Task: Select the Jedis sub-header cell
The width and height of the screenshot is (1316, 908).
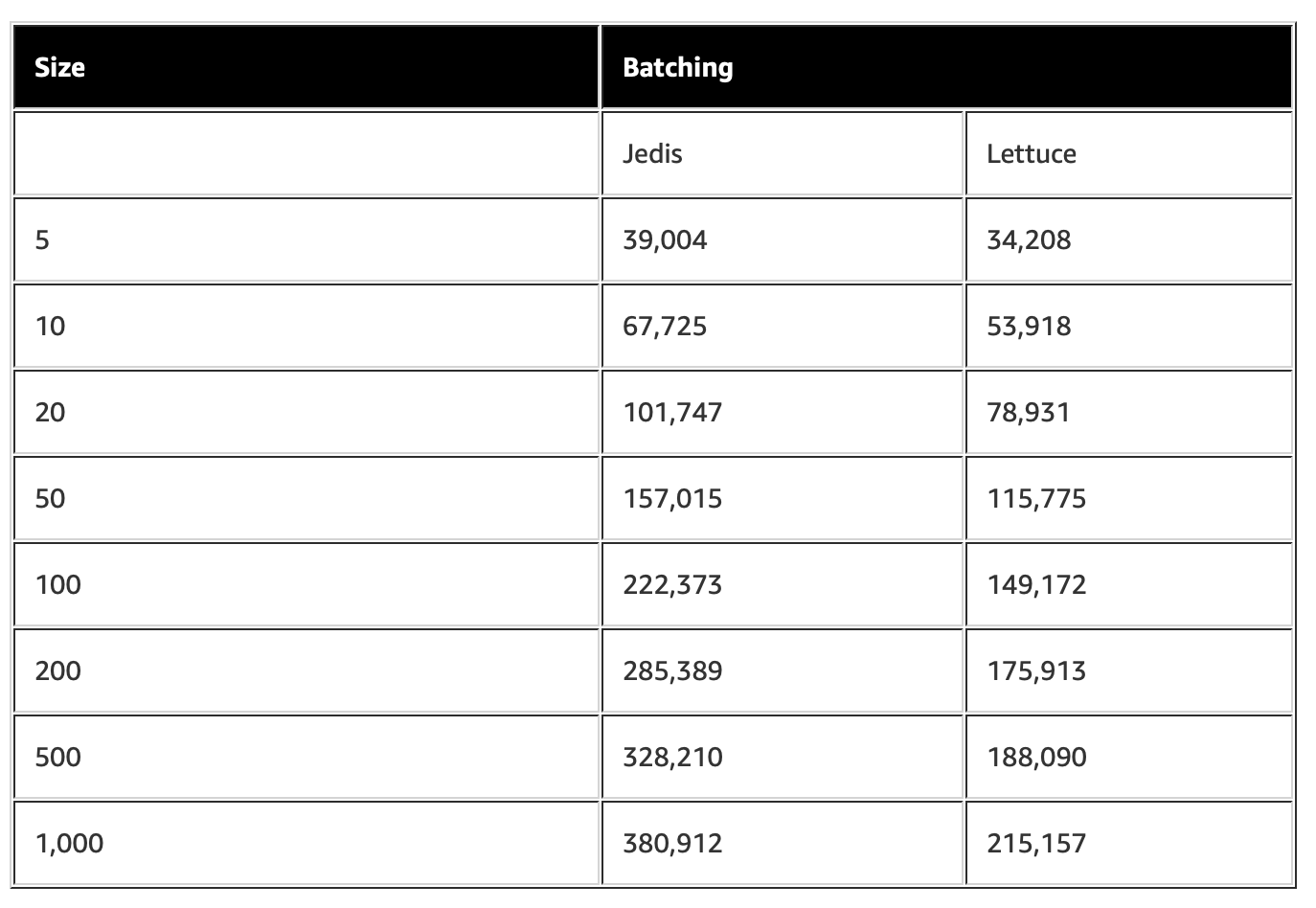Action: (782, 153)
